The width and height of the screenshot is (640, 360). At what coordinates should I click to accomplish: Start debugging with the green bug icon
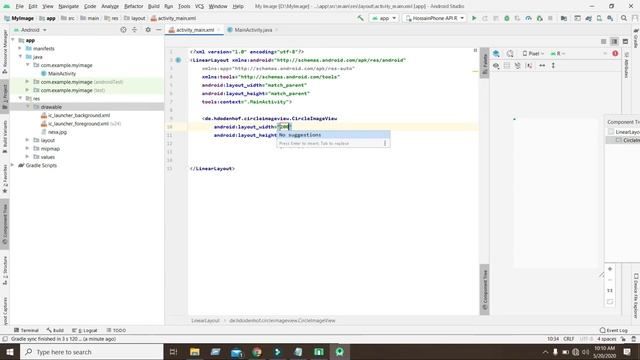507,18
